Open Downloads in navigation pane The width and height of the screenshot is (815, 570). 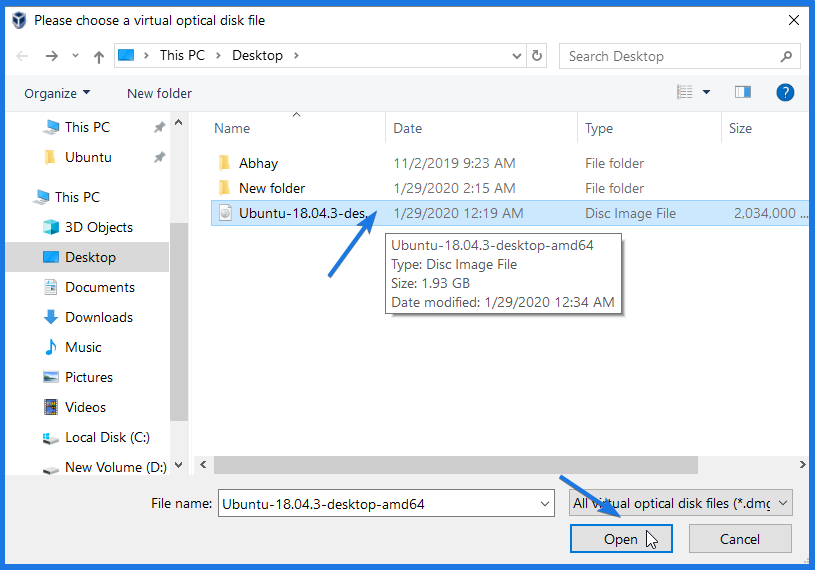[x=99, y=317]
